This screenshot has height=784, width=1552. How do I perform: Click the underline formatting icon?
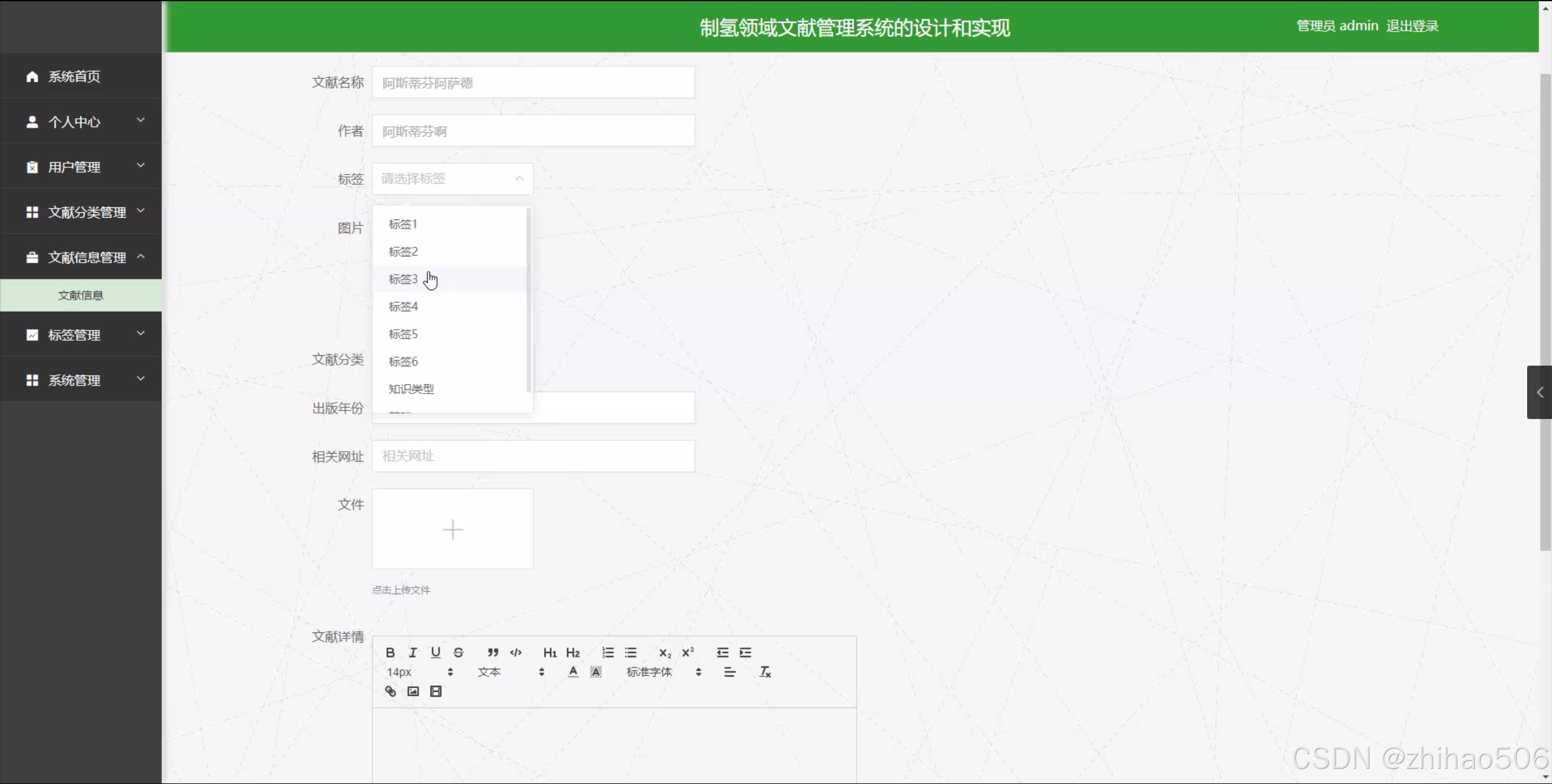[x=435, y=652]
